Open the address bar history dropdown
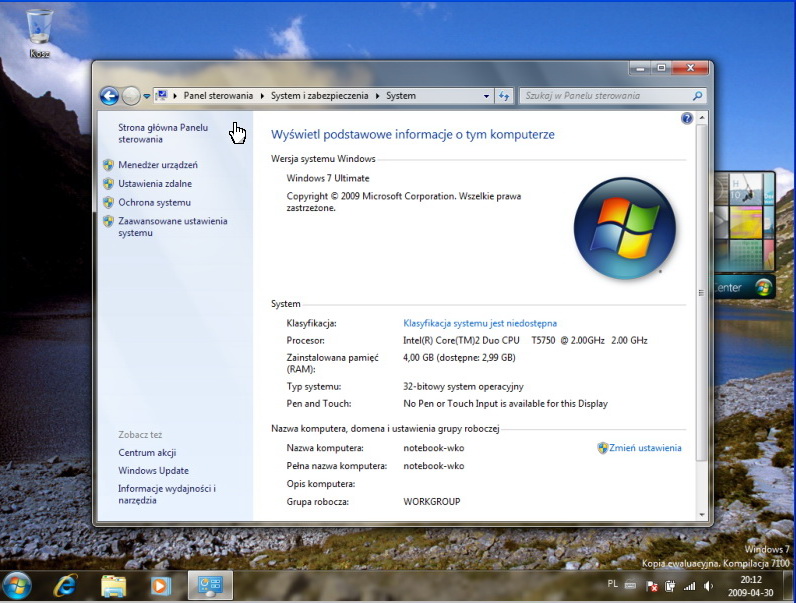This screenshot has height=603, width=796. tap(486, 96)
